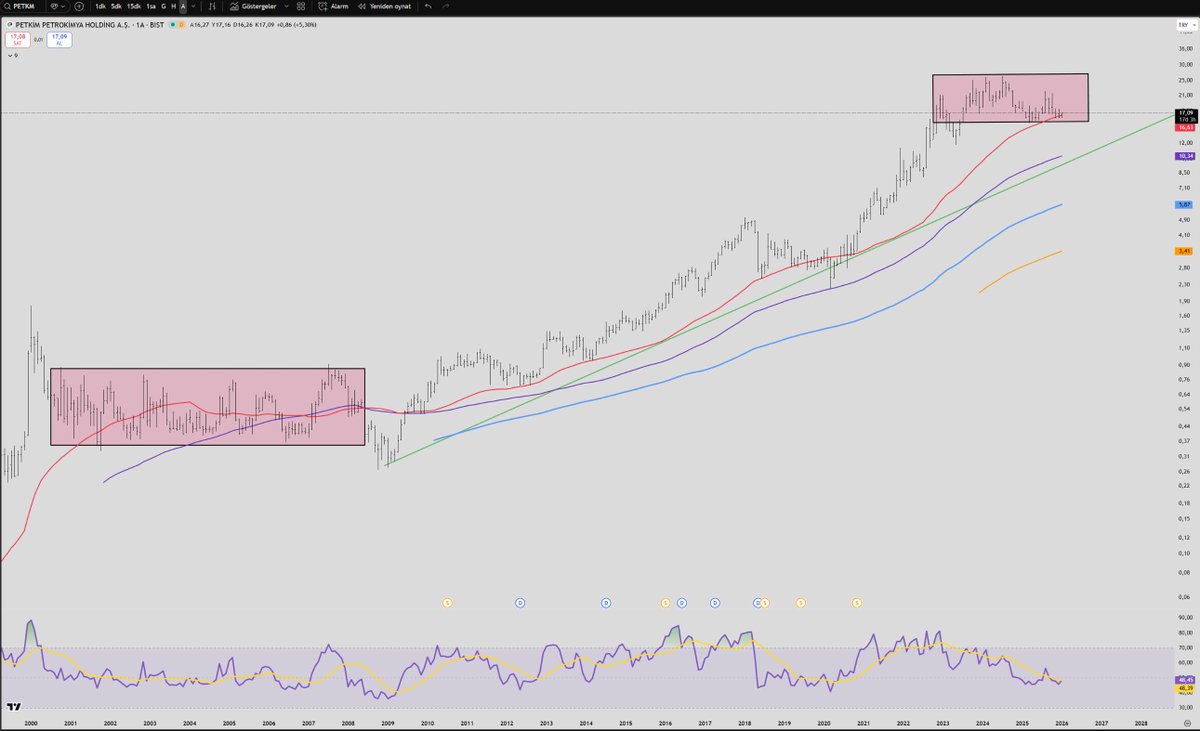Click the blue 5,87 price label
The image size is (1200, 731).
(x=1186, y=204)
